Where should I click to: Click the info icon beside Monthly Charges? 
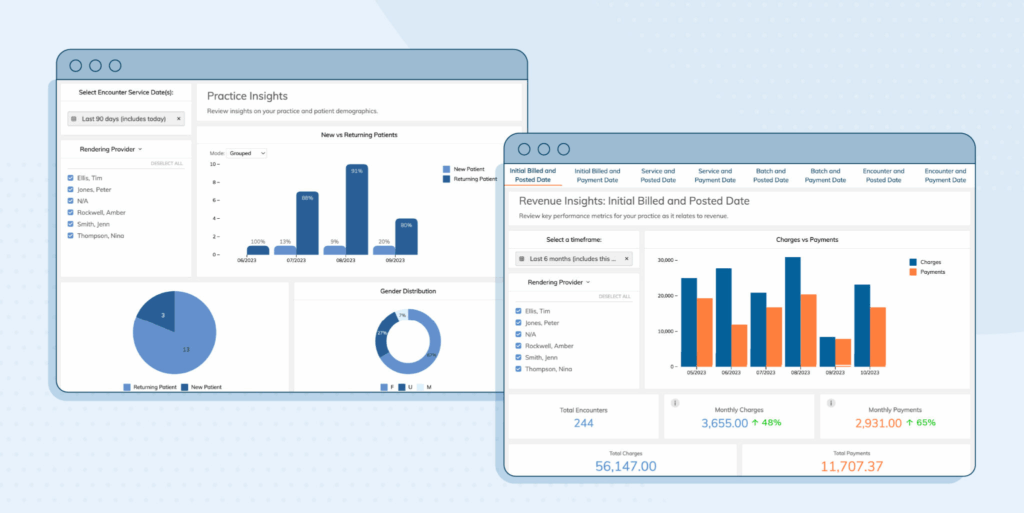pos(675,403)
